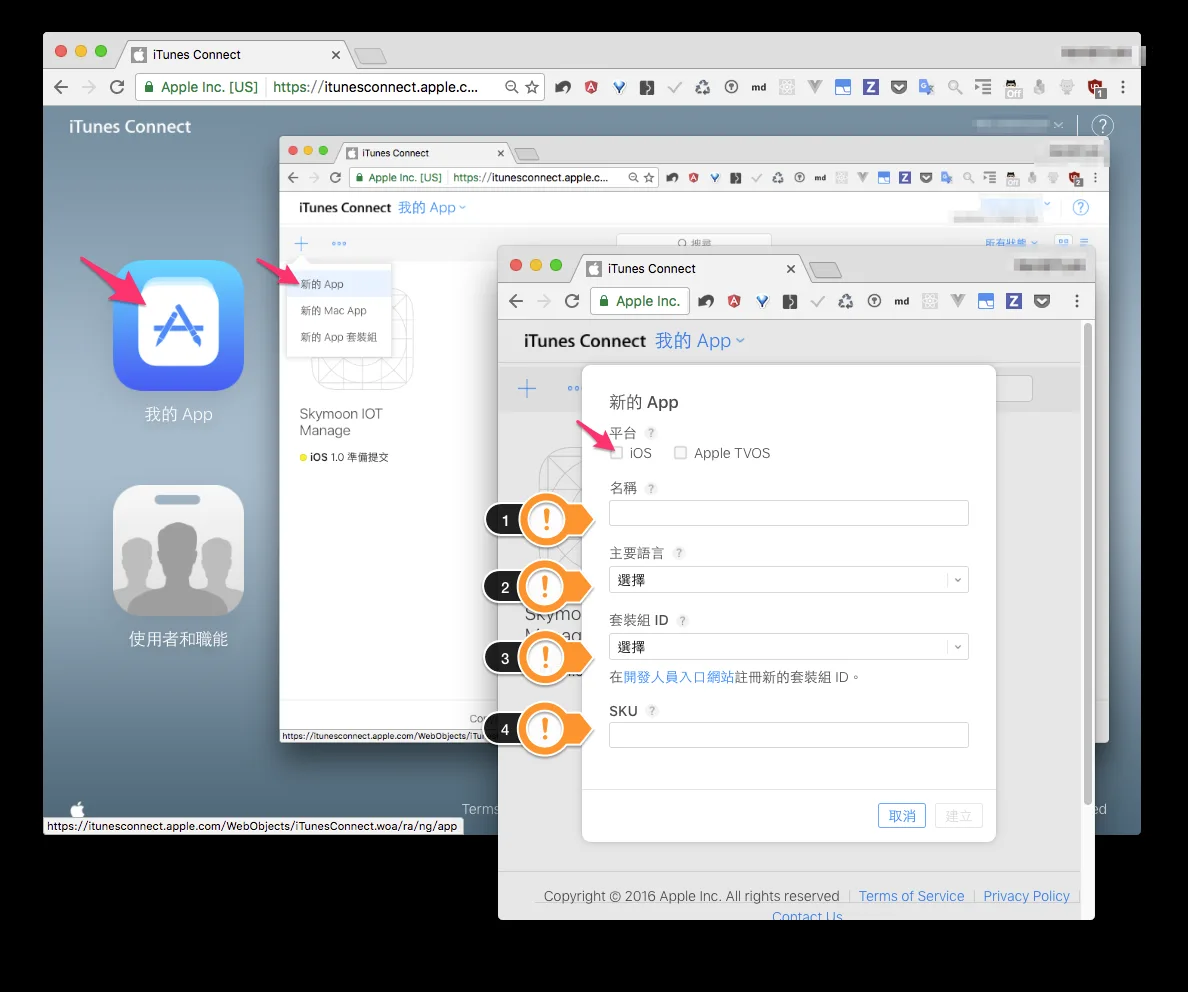Click the help question mark in the back window header
The width and height of the screenshot is (1188, 992).
click(x=1102, y=126)
